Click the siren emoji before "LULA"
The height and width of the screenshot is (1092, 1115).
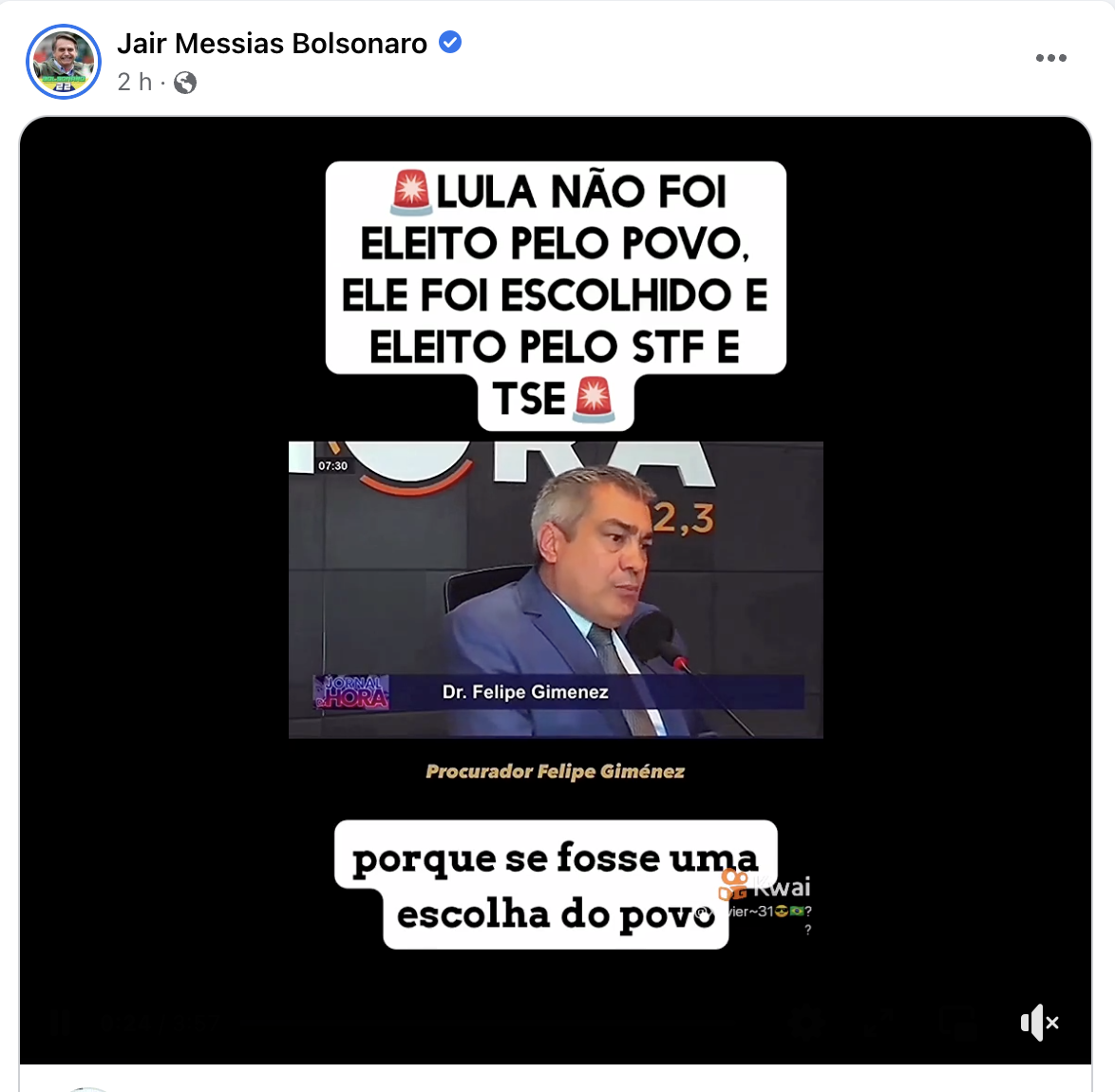click(x=411, y=192)
